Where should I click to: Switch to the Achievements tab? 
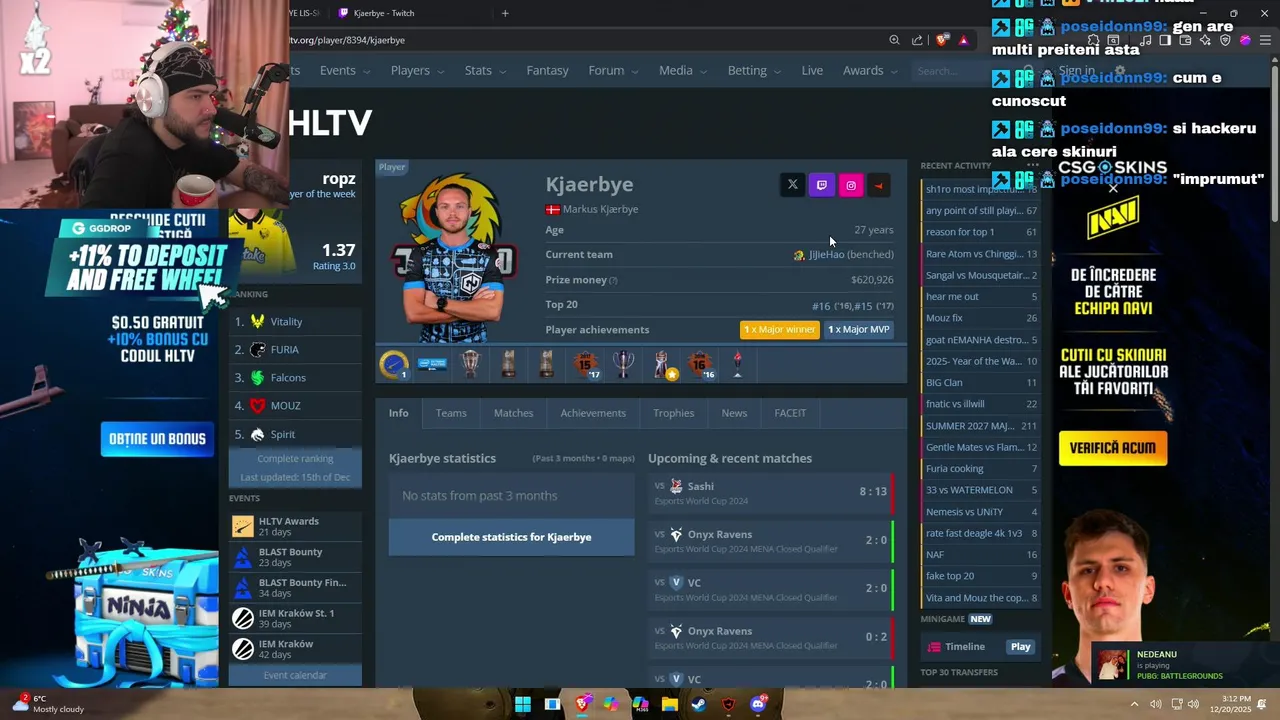[x=593, y=413]
